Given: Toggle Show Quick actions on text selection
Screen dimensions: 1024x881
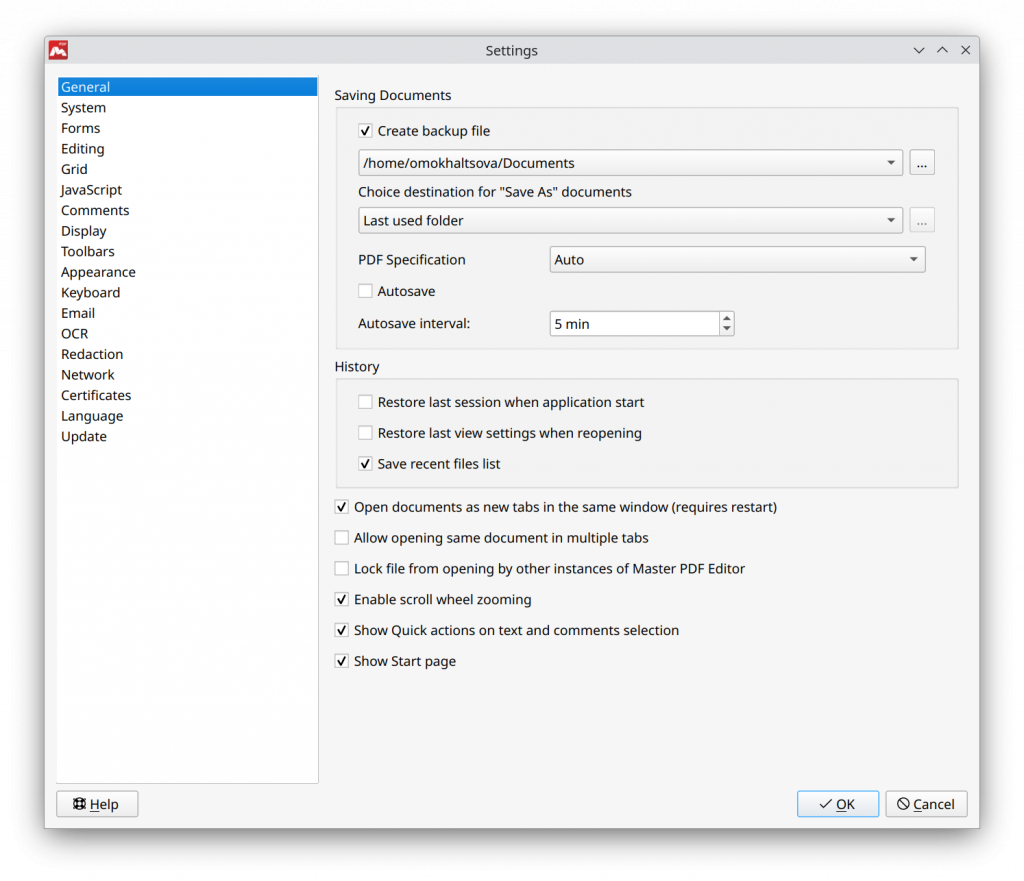Looking at the screenshot, I should (x=342, y=630).
